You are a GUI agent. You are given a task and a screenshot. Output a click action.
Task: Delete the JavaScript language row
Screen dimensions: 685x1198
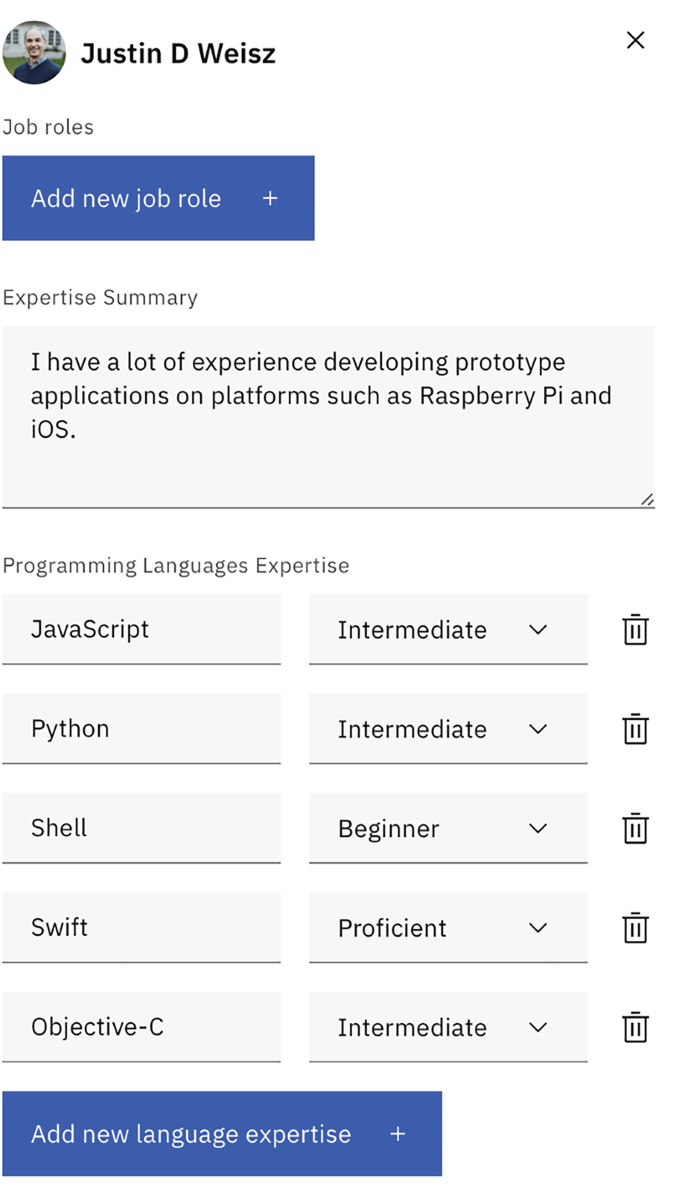[x=635, y=630]
